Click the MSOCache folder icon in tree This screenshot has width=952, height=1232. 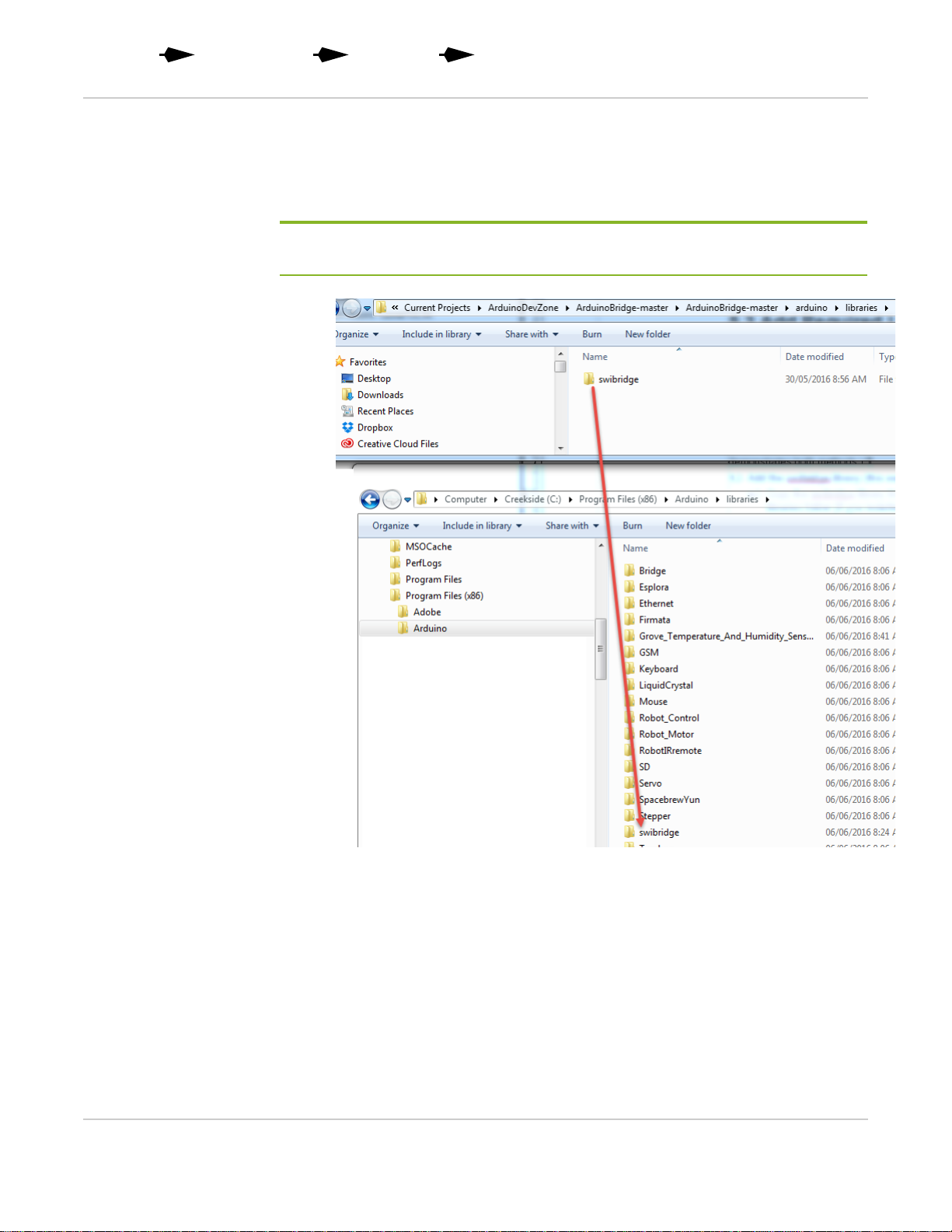tap(396, 546)
